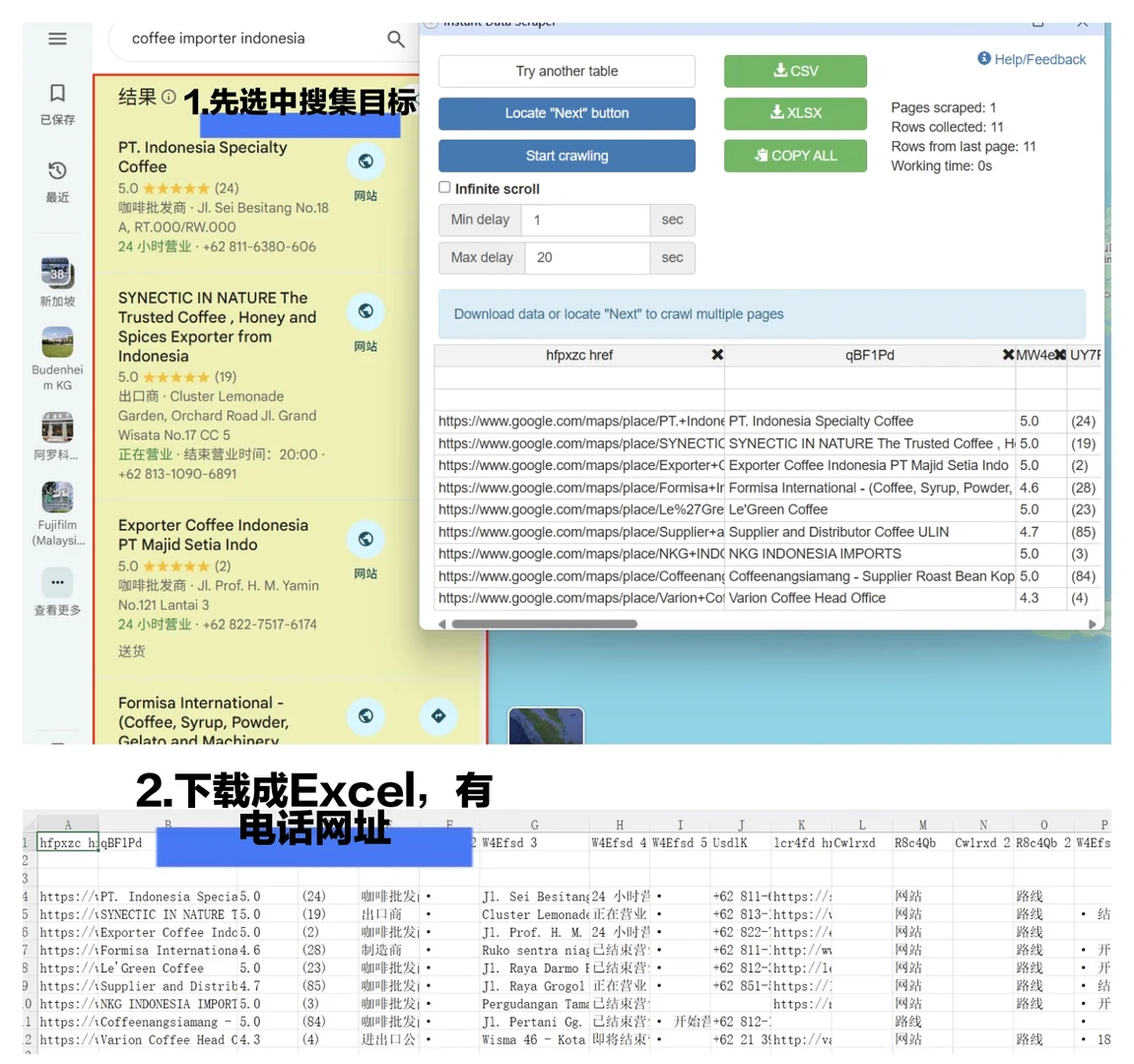This screenshot has width=1134, height=1064.
Task: Click the W4Efsd 3 header cell in Excel
Action: [534, 842]
